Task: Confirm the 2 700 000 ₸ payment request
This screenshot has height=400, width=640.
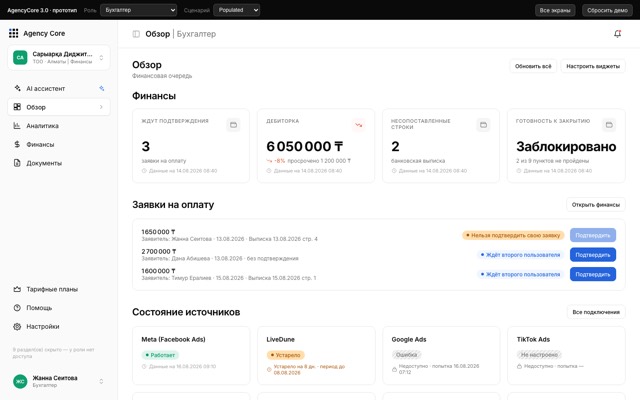Action: pyautogui.click(x=593, y=255)
